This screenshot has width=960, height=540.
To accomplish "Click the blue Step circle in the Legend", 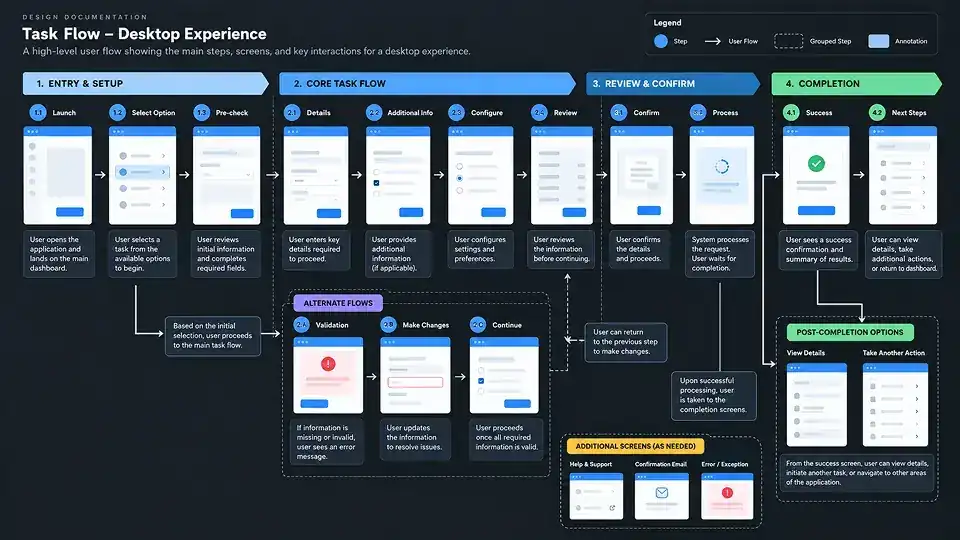I will [x=661, y=41].
